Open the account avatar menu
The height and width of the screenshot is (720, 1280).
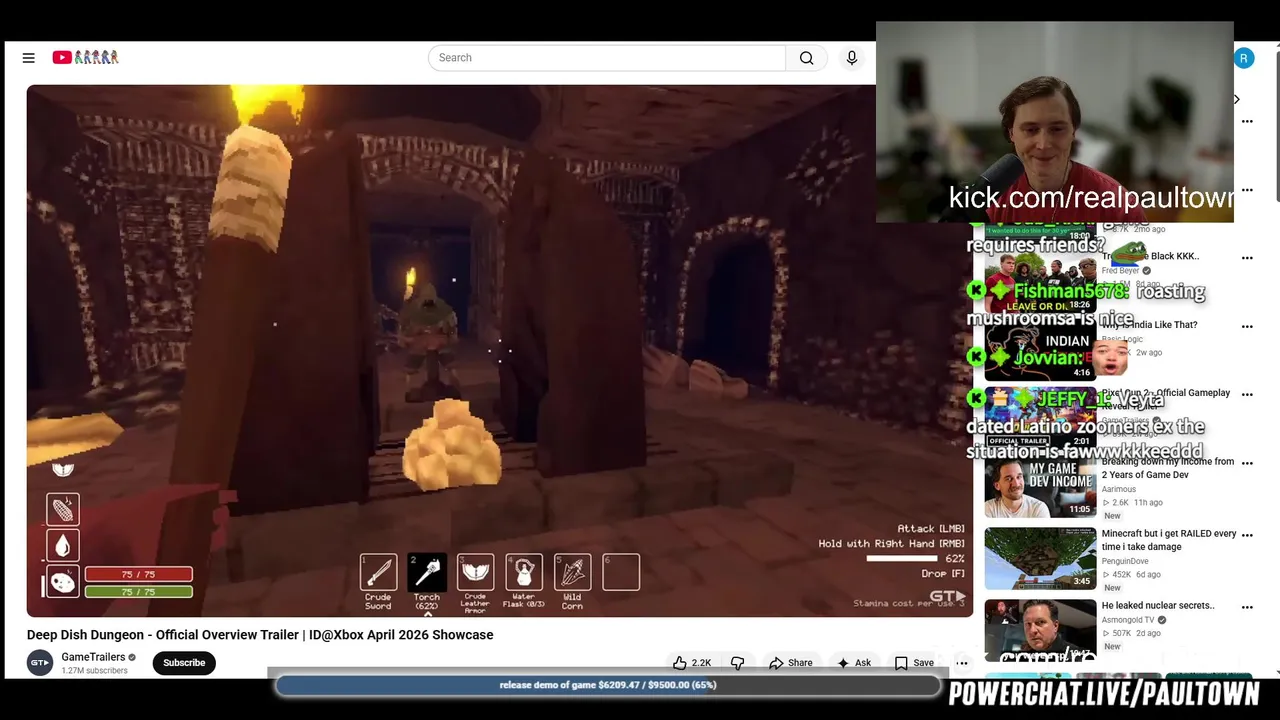pos(1244,58)
